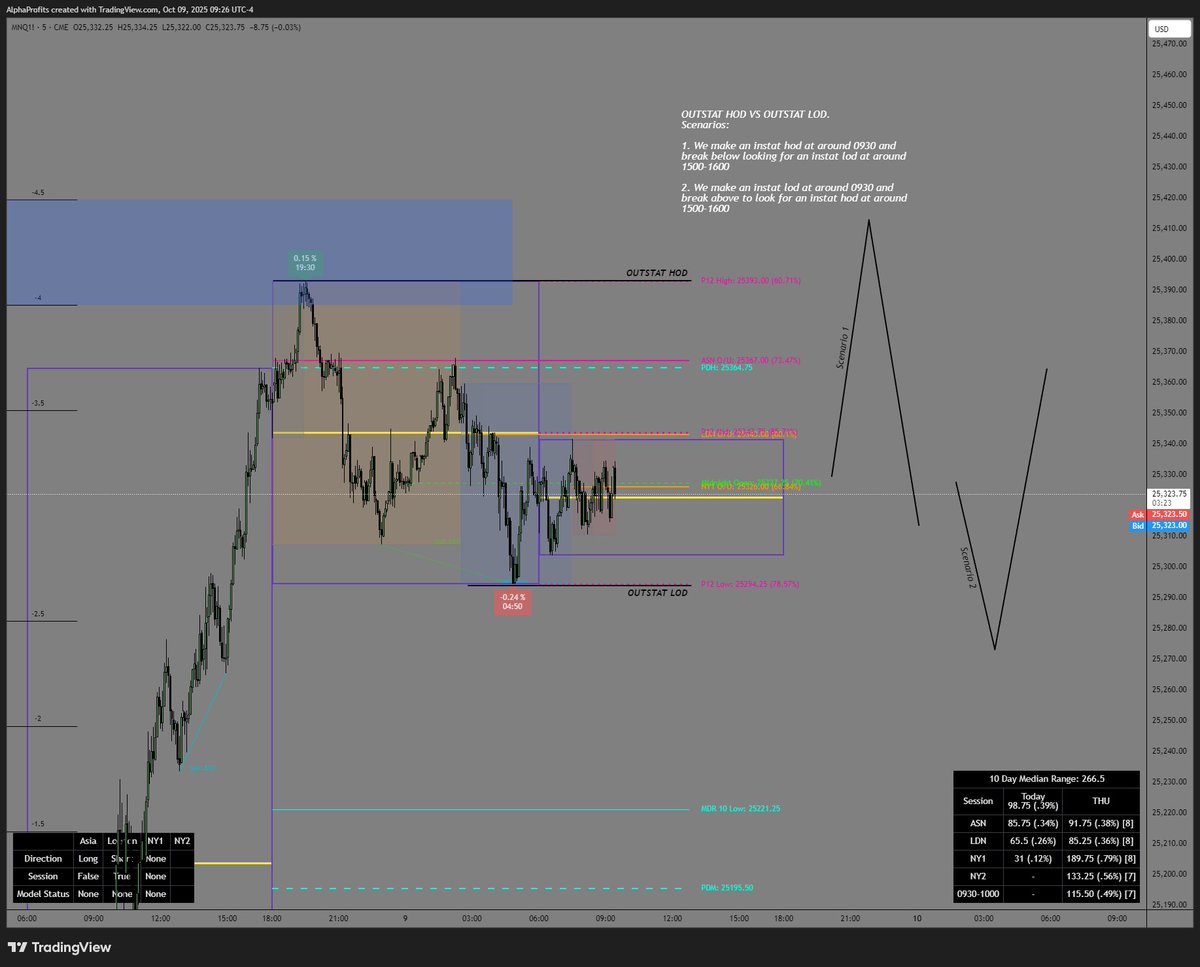Click the -0.24 % 04:50 low marker
Image resolution: width=1200 pixels, height=967 pixels.
pos(513,601)
